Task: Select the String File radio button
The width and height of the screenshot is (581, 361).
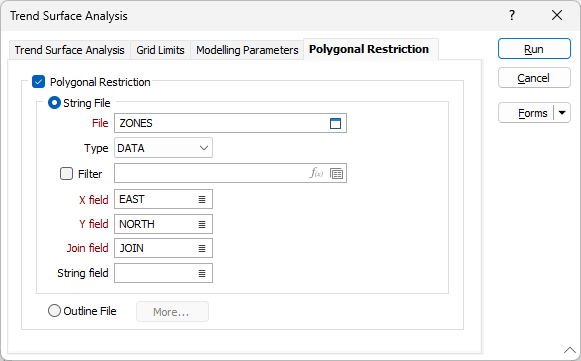Action: point(54,103)
